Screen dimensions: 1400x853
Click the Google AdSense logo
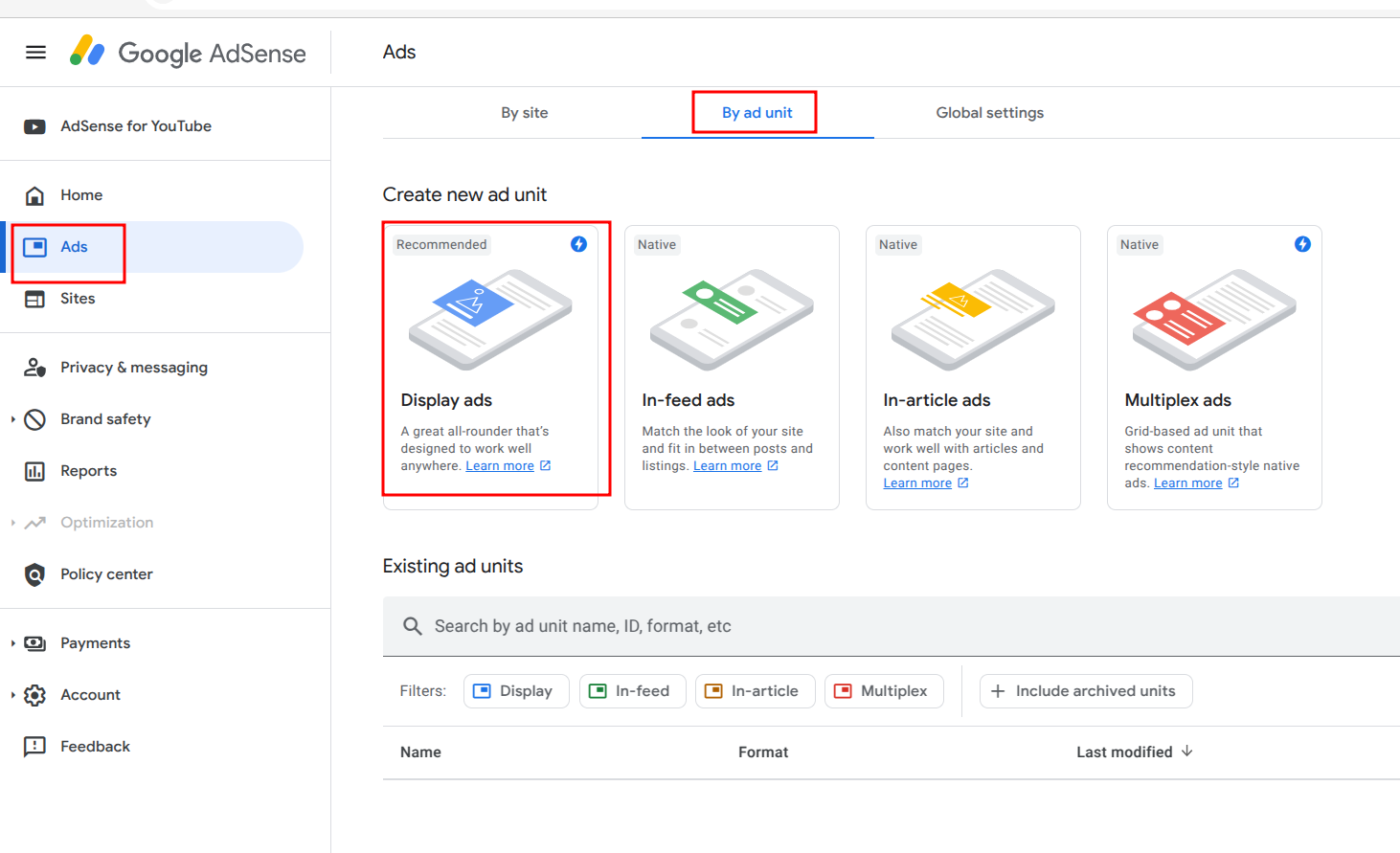pyautogui.click(x=188, y=52)
